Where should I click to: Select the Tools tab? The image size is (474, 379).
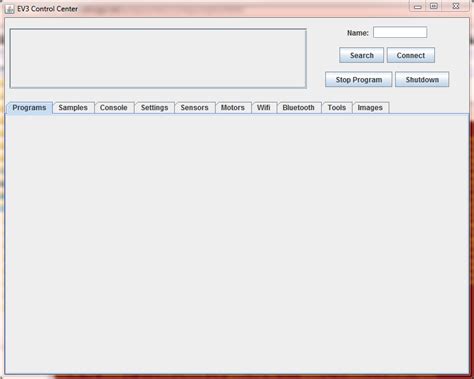pyautogui.click(x=337, y=108)
